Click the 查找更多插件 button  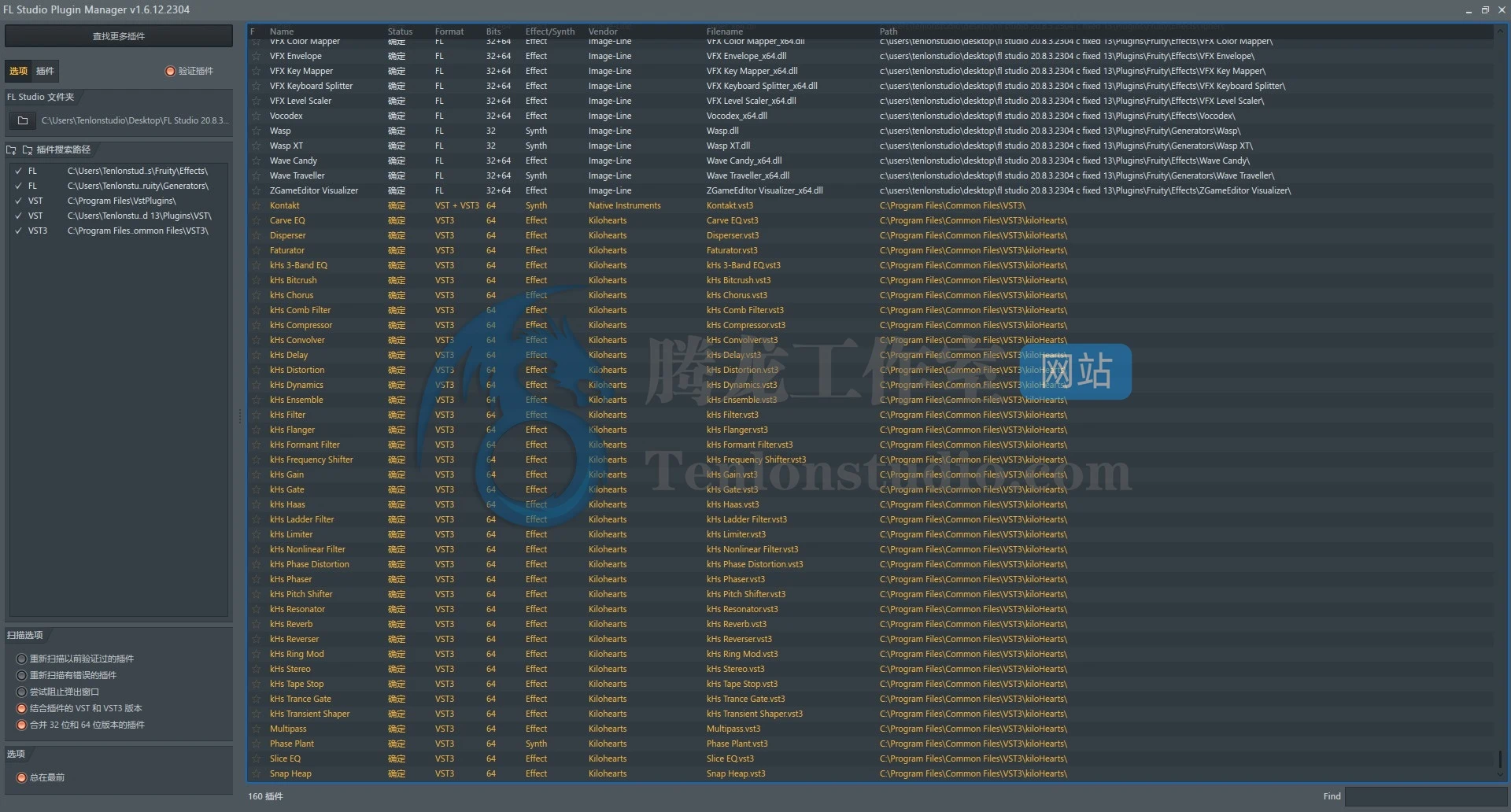119,36
